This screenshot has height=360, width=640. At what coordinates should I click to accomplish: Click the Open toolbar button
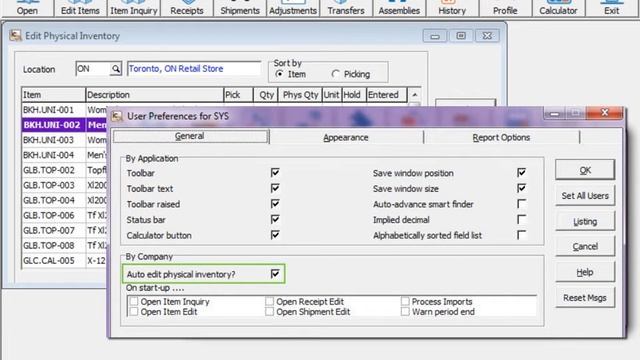[27, 8]
